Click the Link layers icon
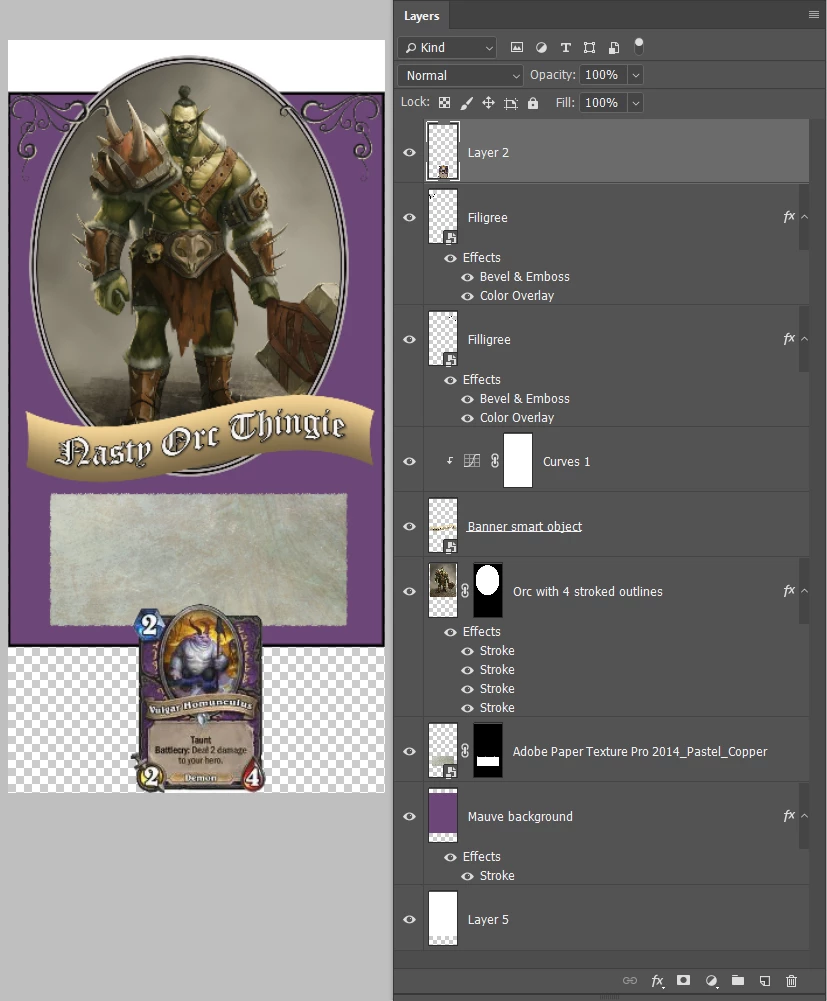Viewport: 827px width, 1001px height. click(630, 981)
